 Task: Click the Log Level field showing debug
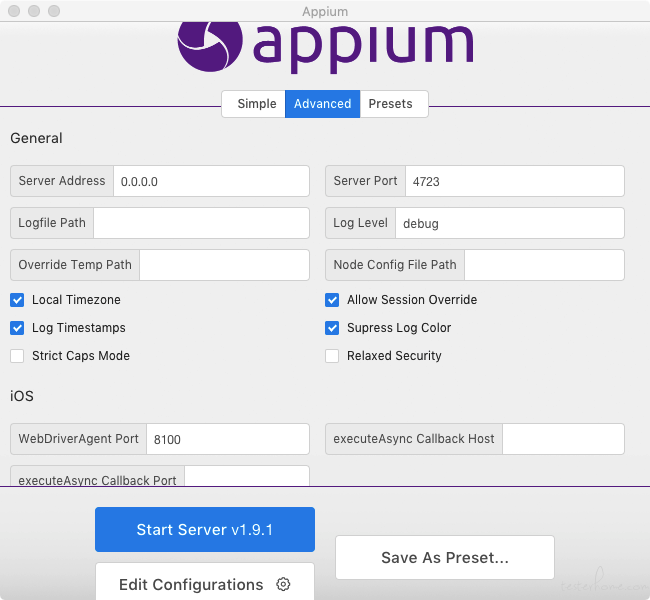(509, 223)
